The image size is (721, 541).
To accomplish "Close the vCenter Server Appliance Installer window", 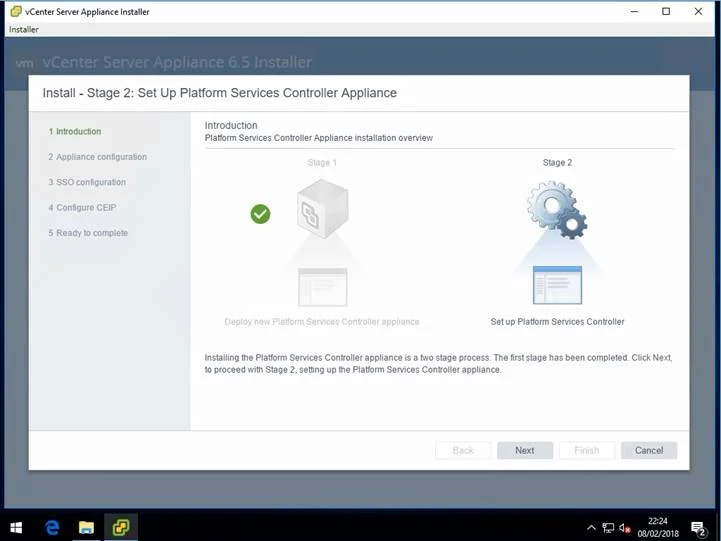I will 698,11.
